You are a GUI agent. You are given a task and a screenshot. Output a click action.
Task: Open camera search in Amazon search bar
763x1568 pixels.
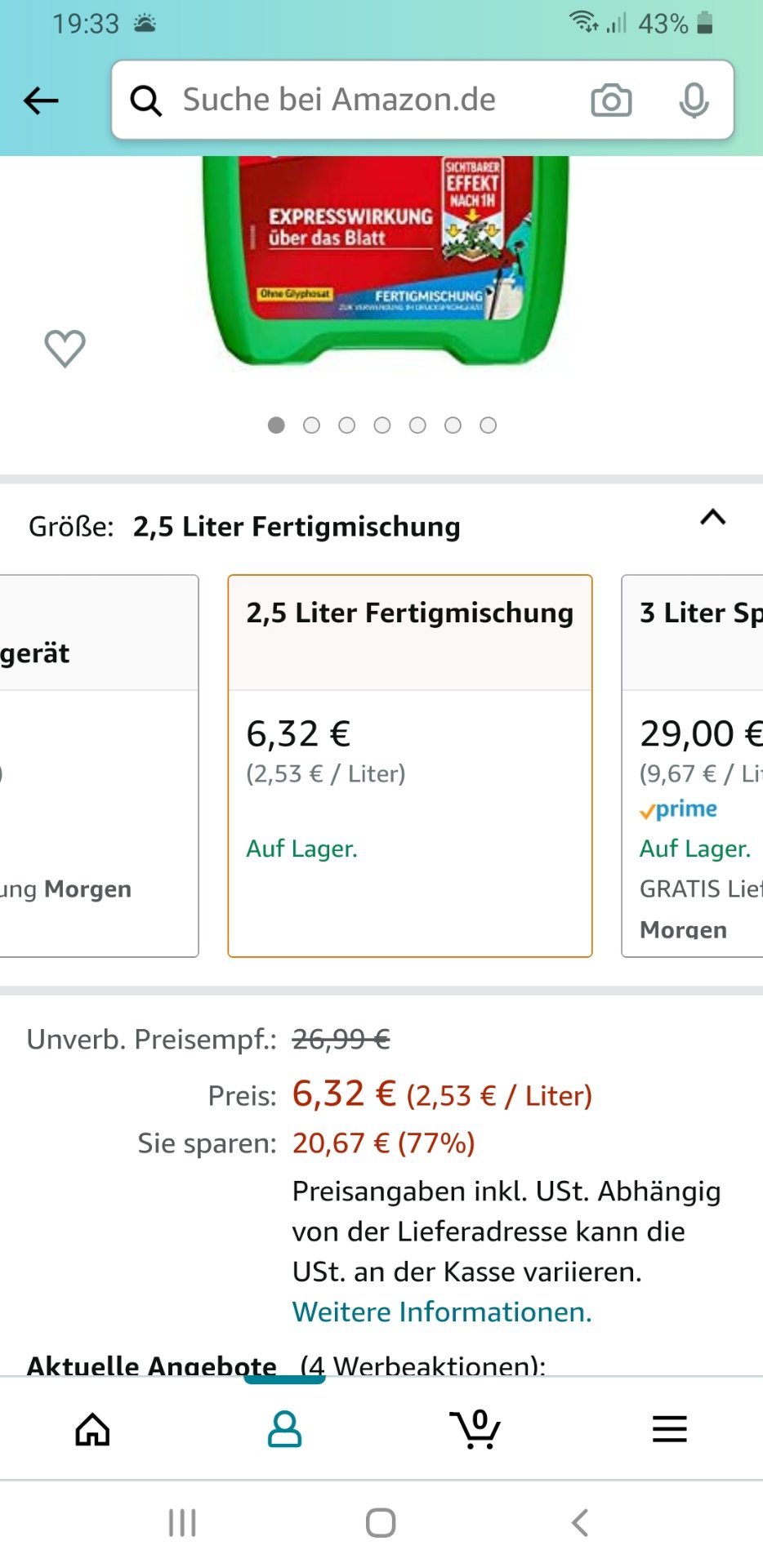click(611, 100)
